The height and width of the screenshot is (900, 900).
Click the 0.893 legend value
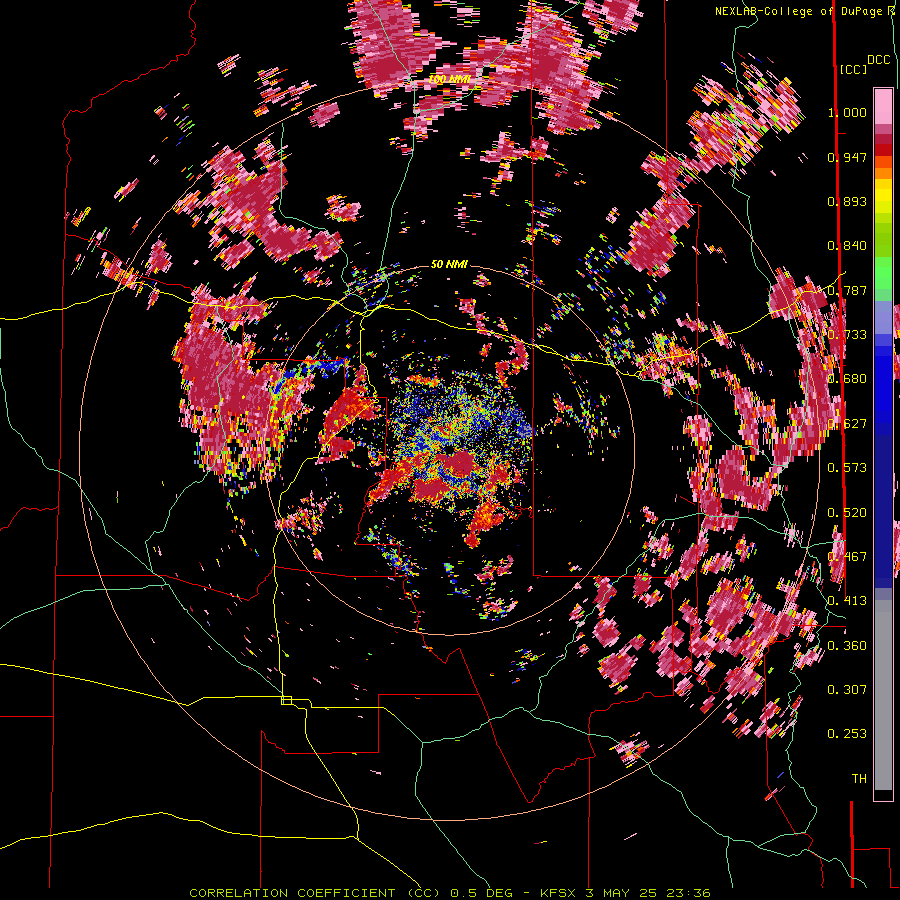coord(847,201)
